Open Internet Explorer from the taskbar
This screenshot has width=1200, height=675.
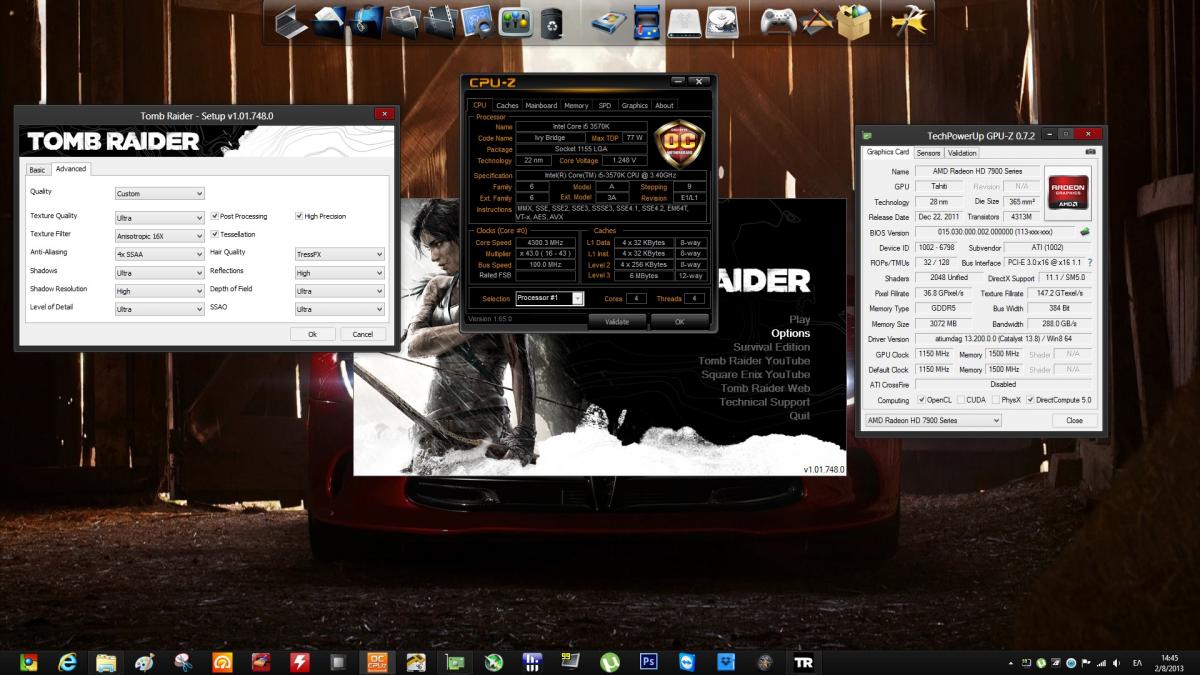68,661
